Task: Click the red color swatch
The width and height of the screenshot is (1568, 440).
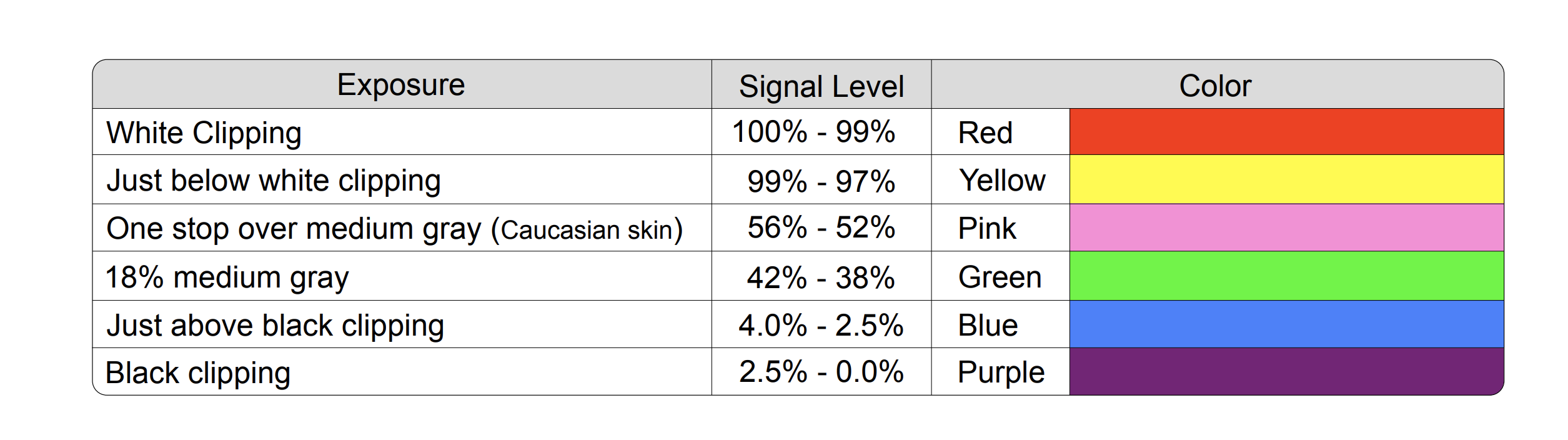Action: 1286,132
